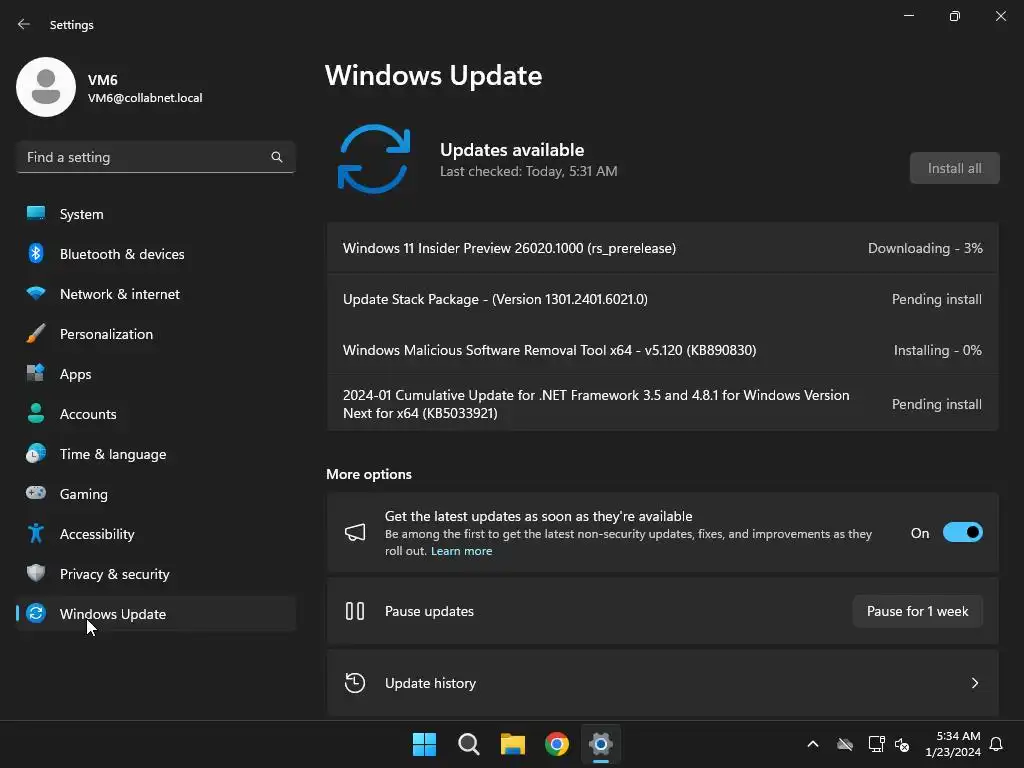Open taskbar Search magnifier
Screen dimensions: 1024x768
468,744
